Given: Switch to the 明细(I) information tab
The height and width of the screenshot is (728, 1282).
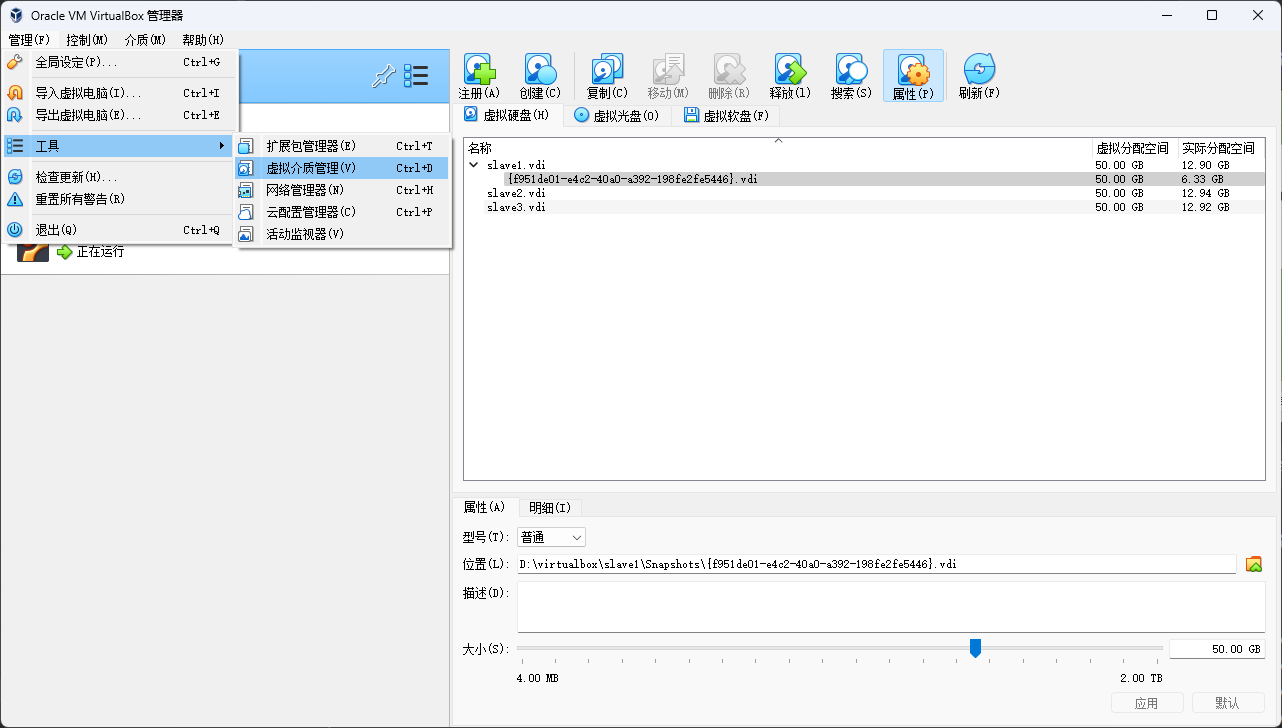Looking at the screenshot, I should [x=550, y=508].
